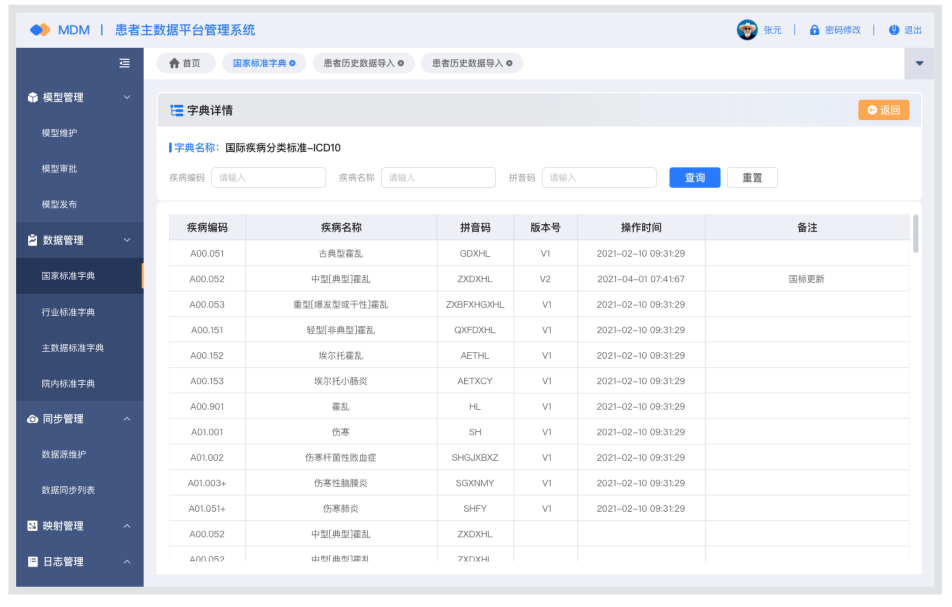
Task: Click the blue 查询 button
Action: pyautogui.click(x=695, y=178)
